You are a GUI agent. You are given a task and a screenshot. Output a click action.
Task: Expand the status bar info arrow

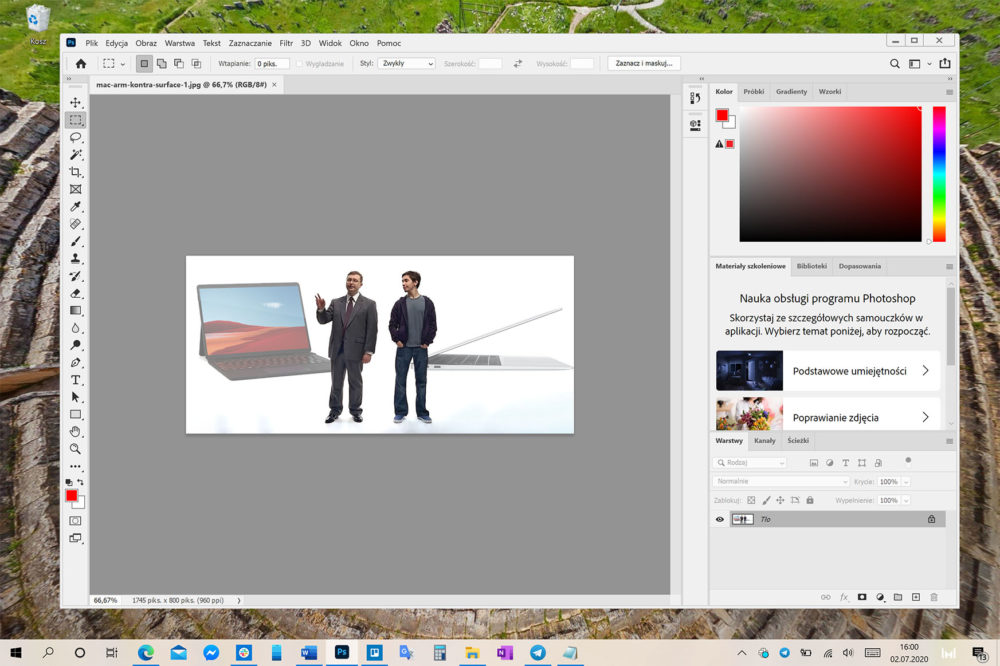pos(239,600)
